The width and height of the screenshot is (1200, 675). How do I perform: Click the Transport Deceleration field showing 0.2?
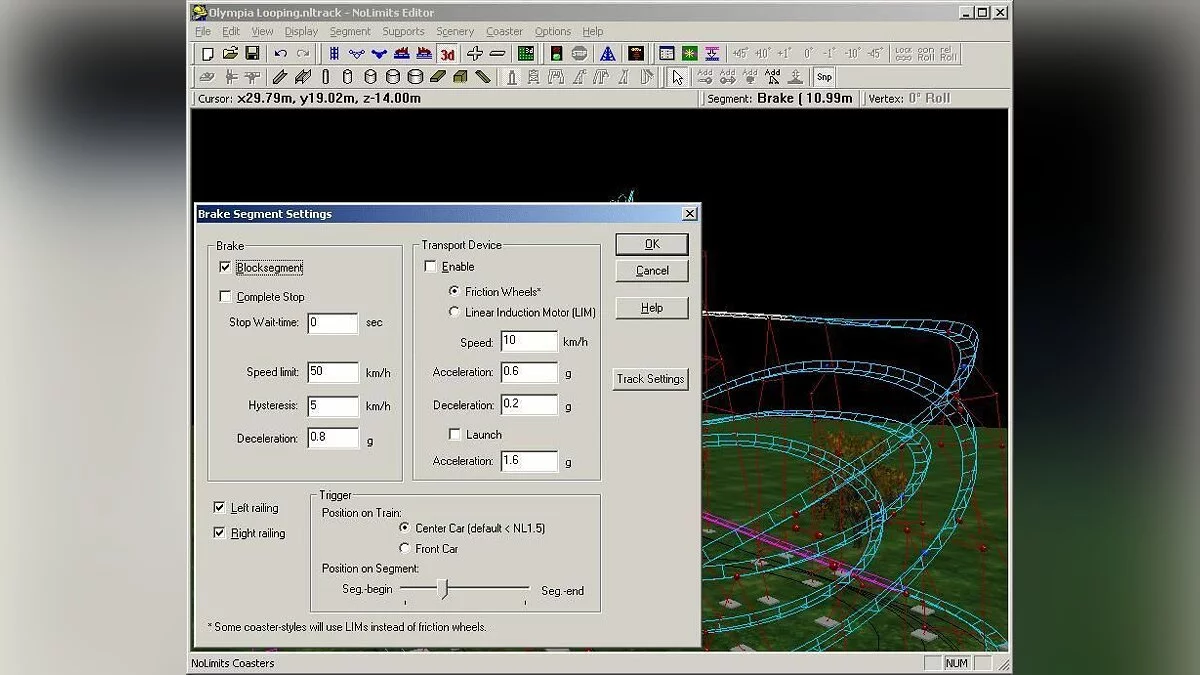(x=529, y=405)
